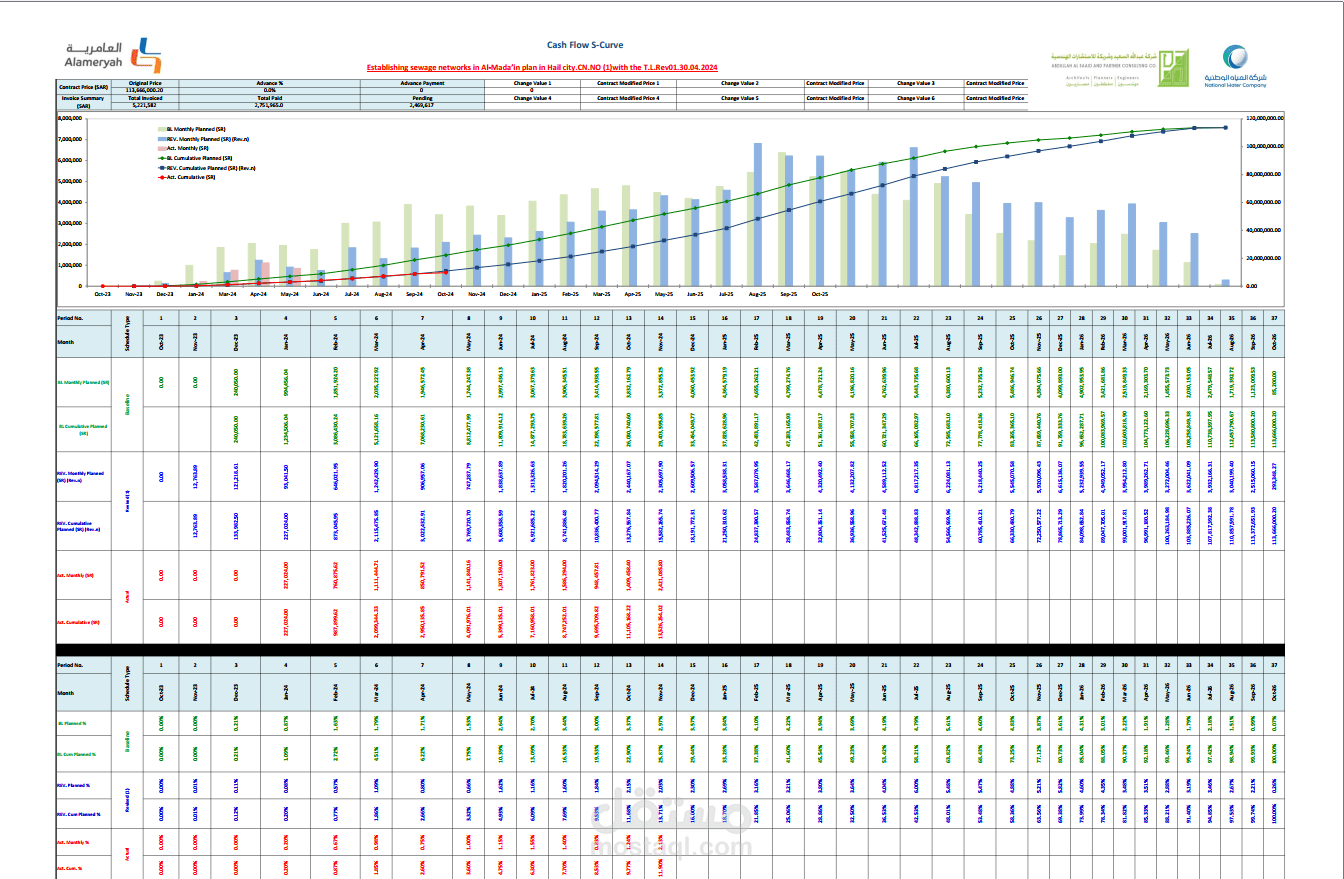This screenshot has width=1344, height=879.
Task: Click the Alameryah company logo
Action: (x=113, y=56)
